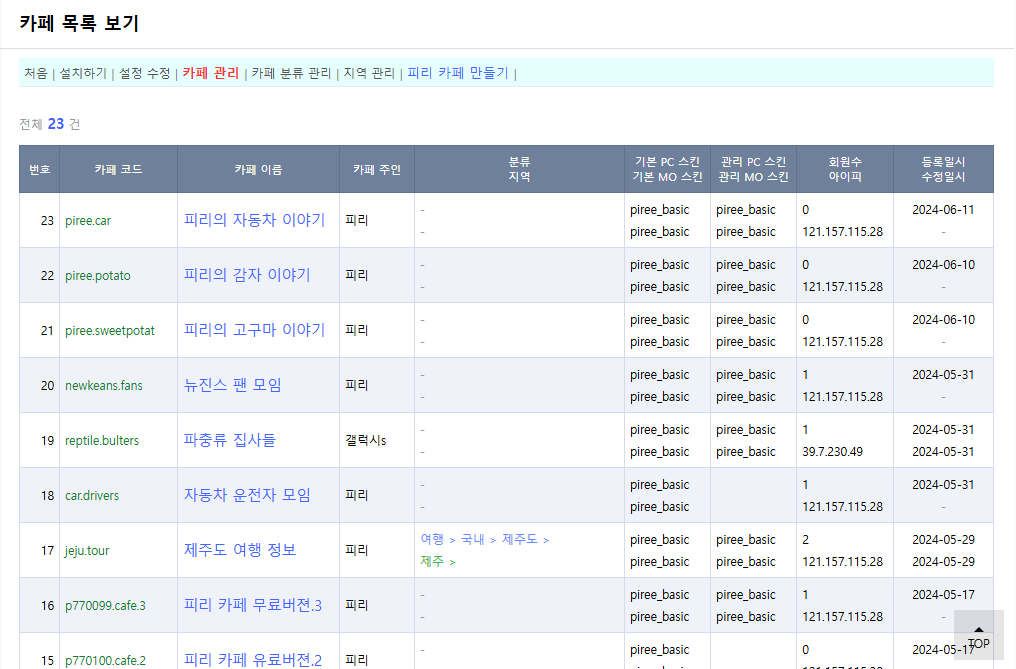Click the TOP scroll-up arrow button
Screen dimensions: 1016x669
(x=978, y=635)
